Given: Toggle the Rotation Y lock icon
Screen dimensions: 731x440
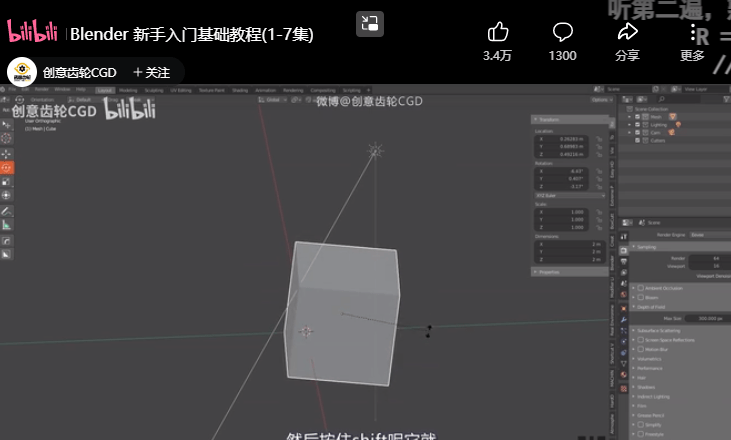Looking at the screenshot, I should tap(599, 179).
